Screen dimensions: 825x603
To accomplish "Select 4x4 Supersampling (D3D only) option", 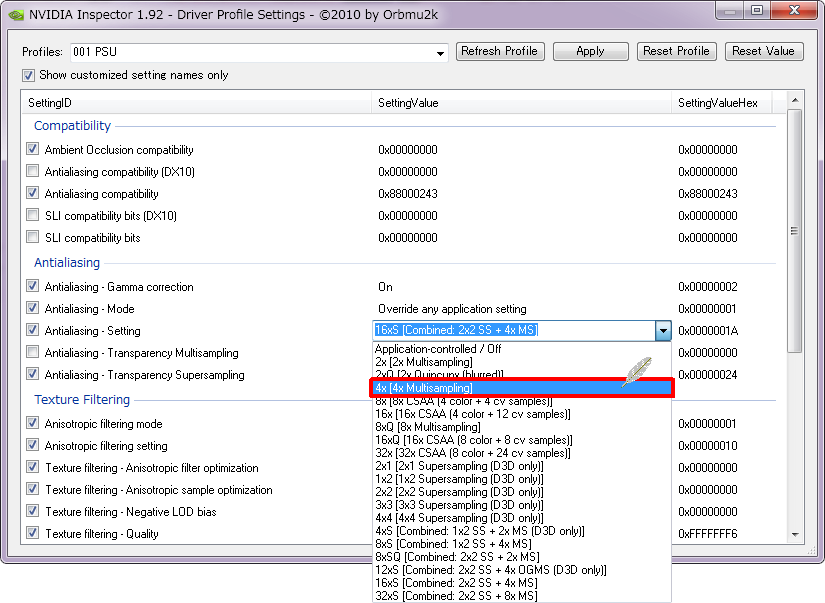I will [521, 518].
